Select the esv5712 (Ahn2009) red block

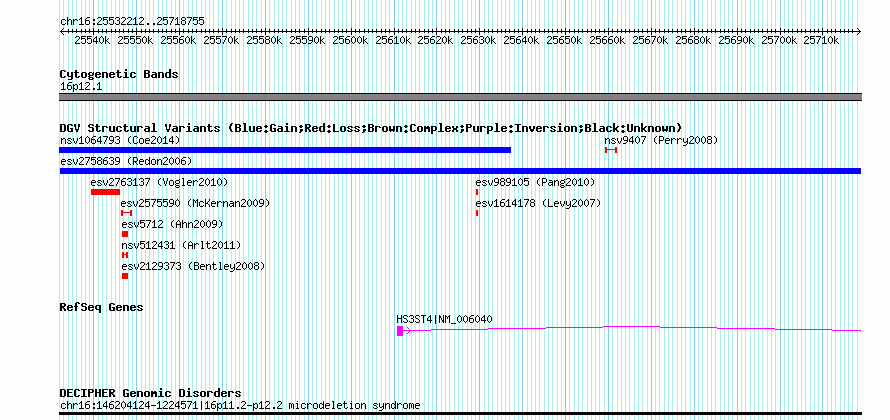click(125, 234)
